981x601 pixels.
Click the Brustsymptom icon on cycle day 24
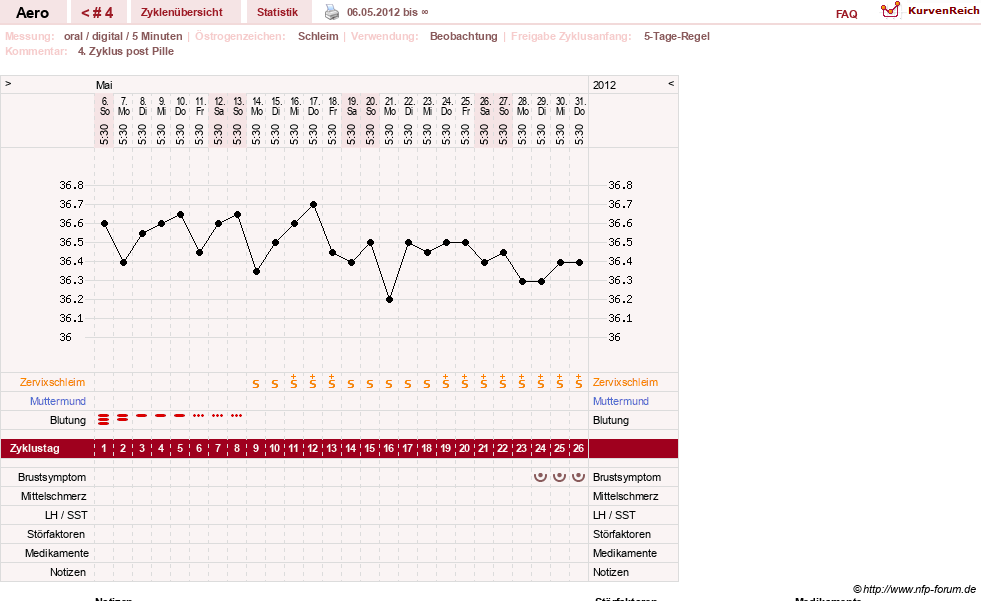541,477
